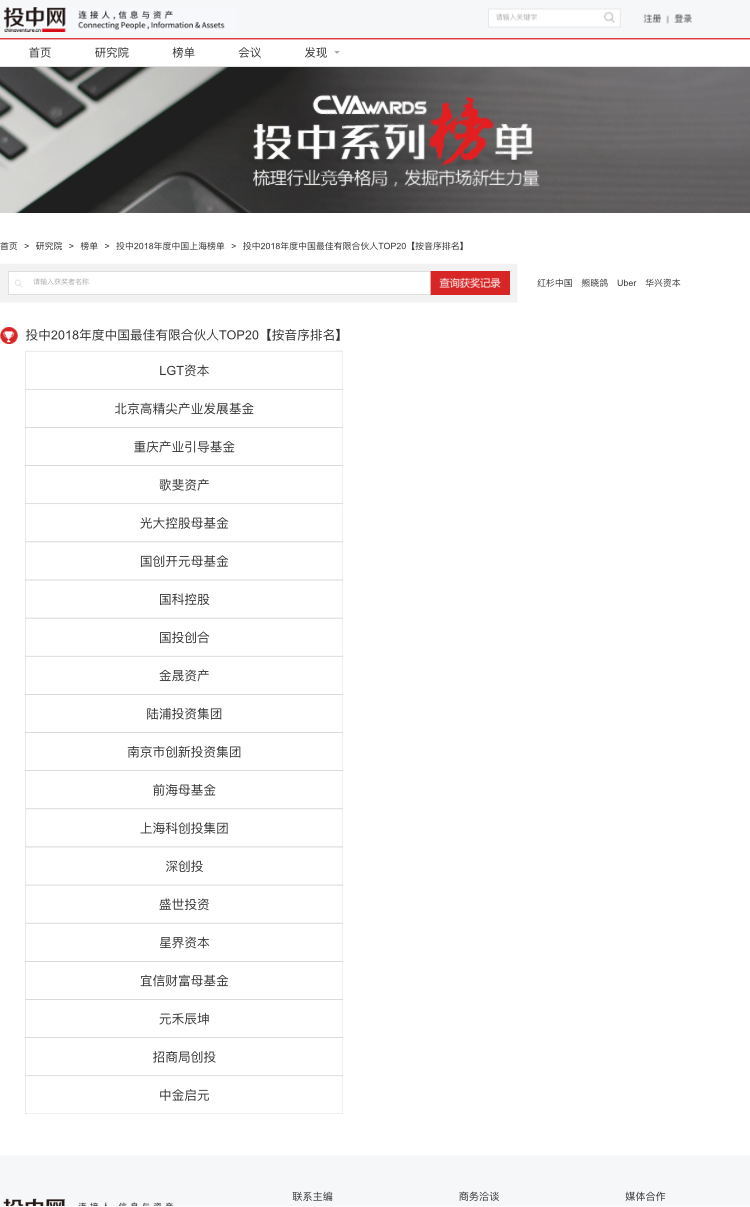
Task: Select the 中金启元 row
Action: pos(184,1094)
